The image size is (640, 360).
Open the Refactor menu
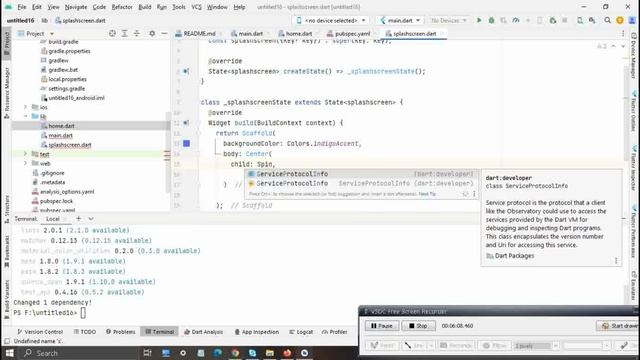[122, 7]
